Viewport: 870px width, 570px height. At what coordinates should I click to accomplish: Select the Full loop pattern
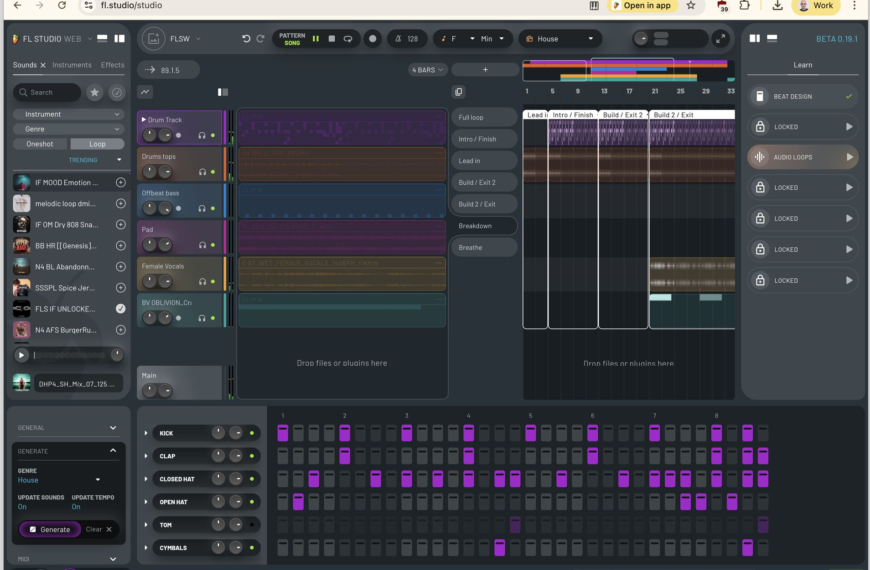coord(484,118)
